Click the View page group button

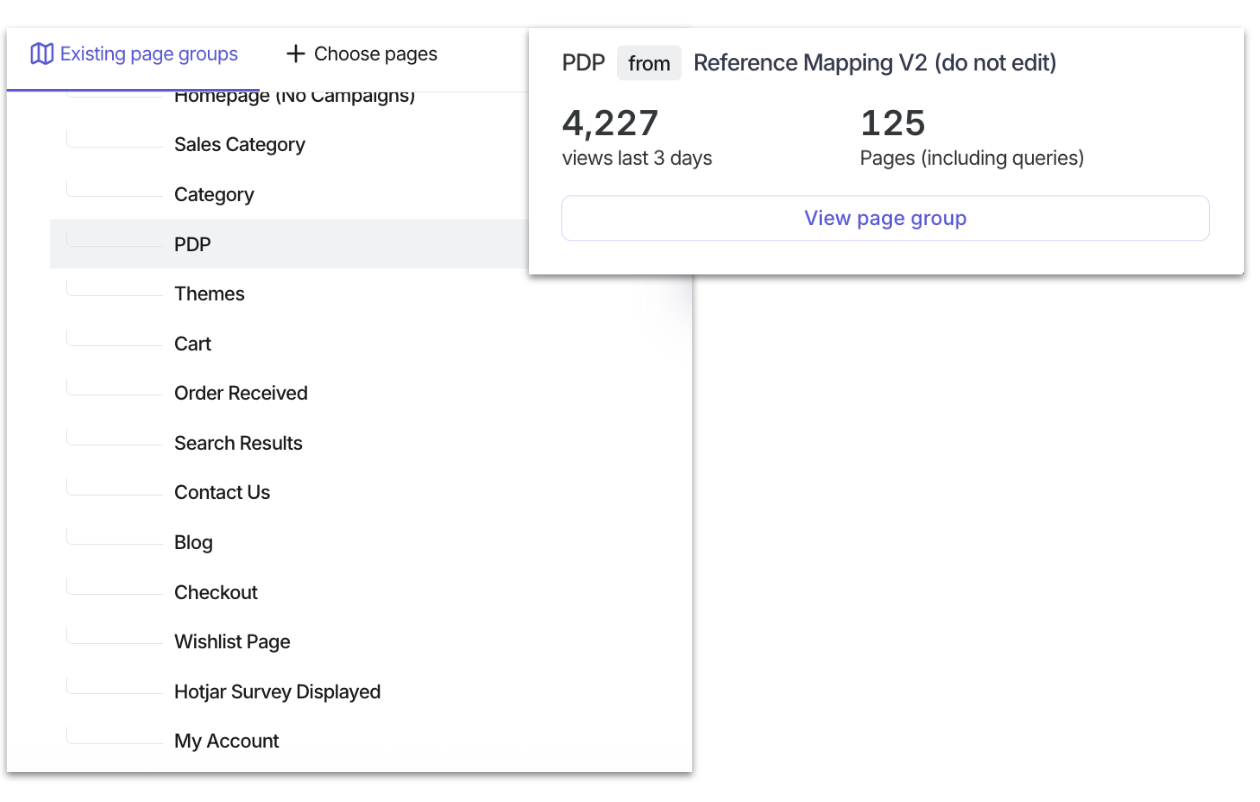[x=885, y=218]
